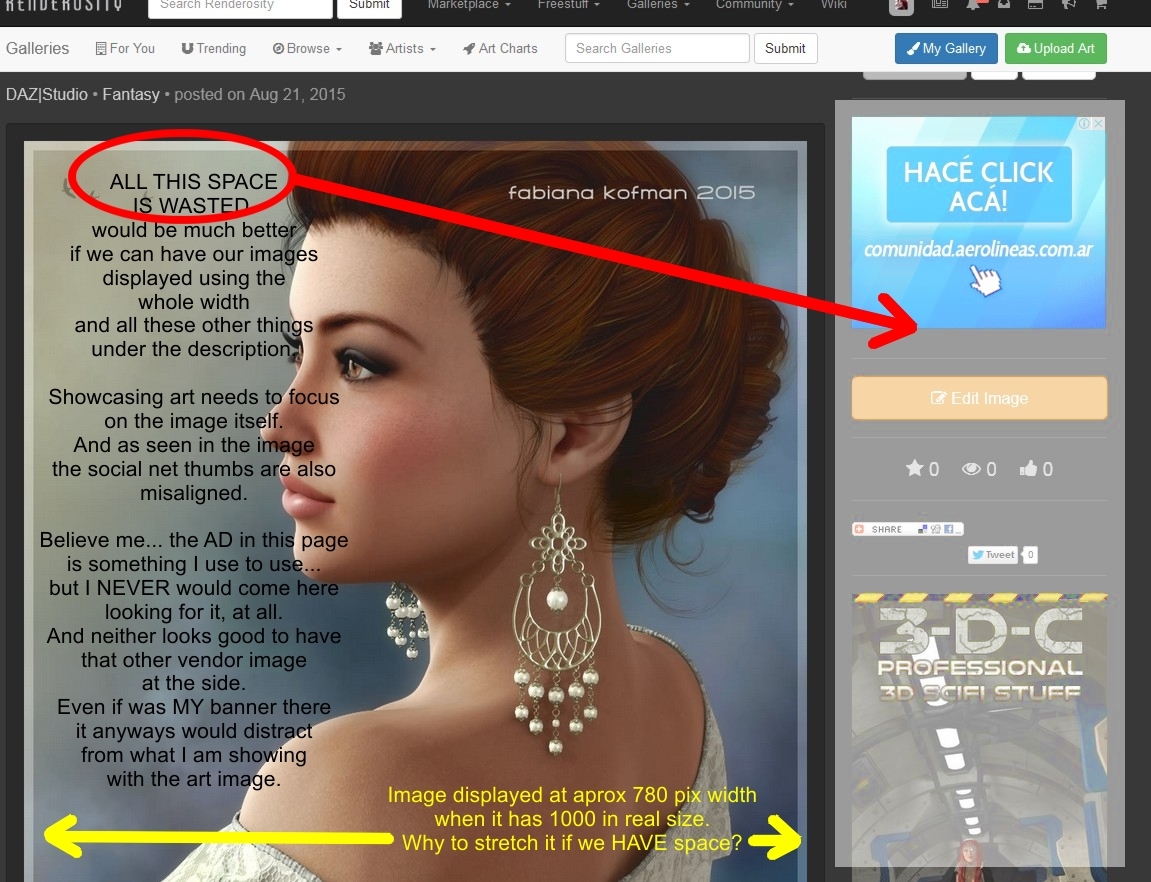Click the credit card icon
The image size is (1151, 882).
click(x=1035, y=4)
